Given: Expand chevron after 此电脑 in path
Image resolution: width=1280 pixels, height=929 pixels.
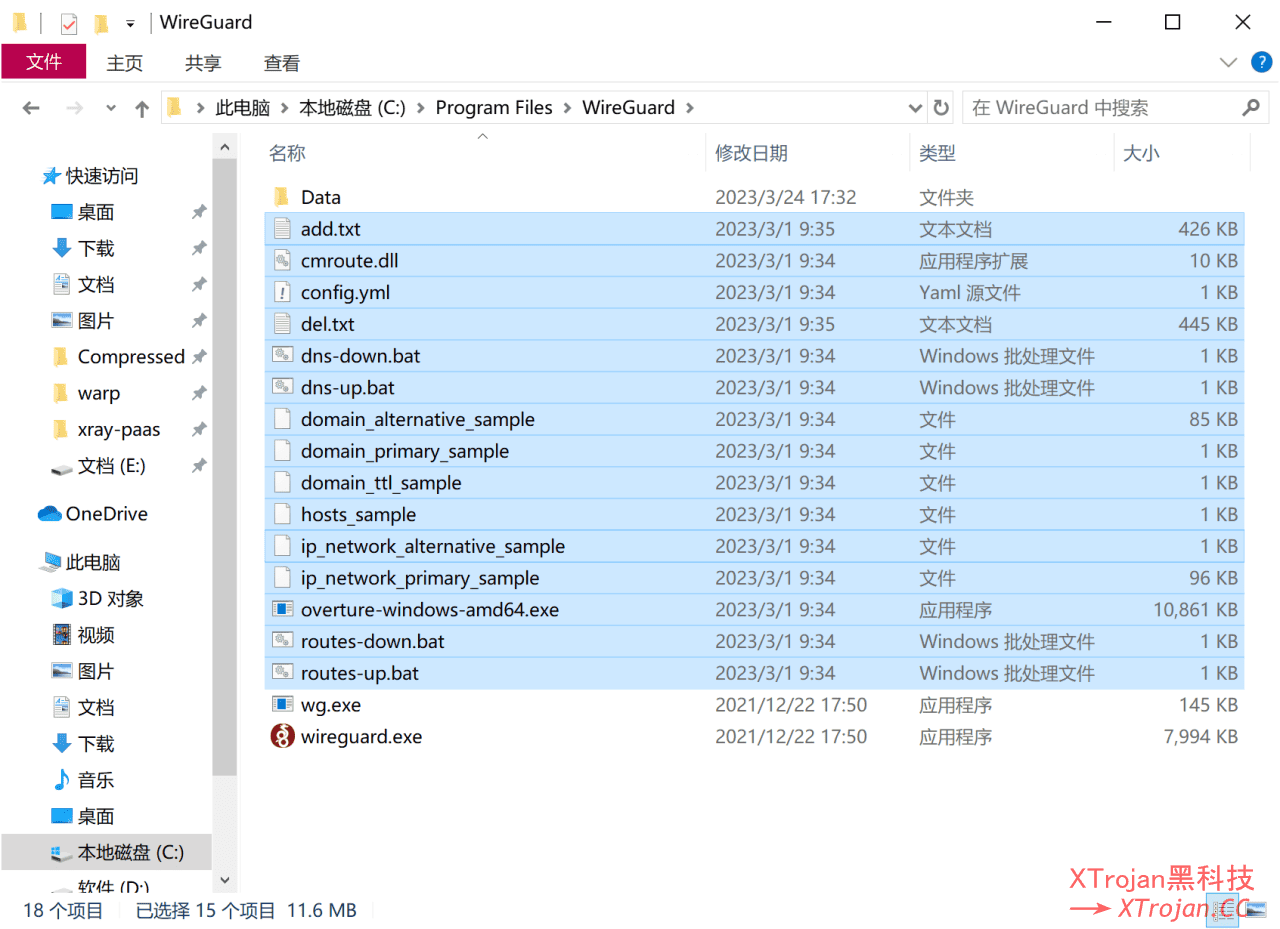Looking at the screenshot, I should click(284, 108).
